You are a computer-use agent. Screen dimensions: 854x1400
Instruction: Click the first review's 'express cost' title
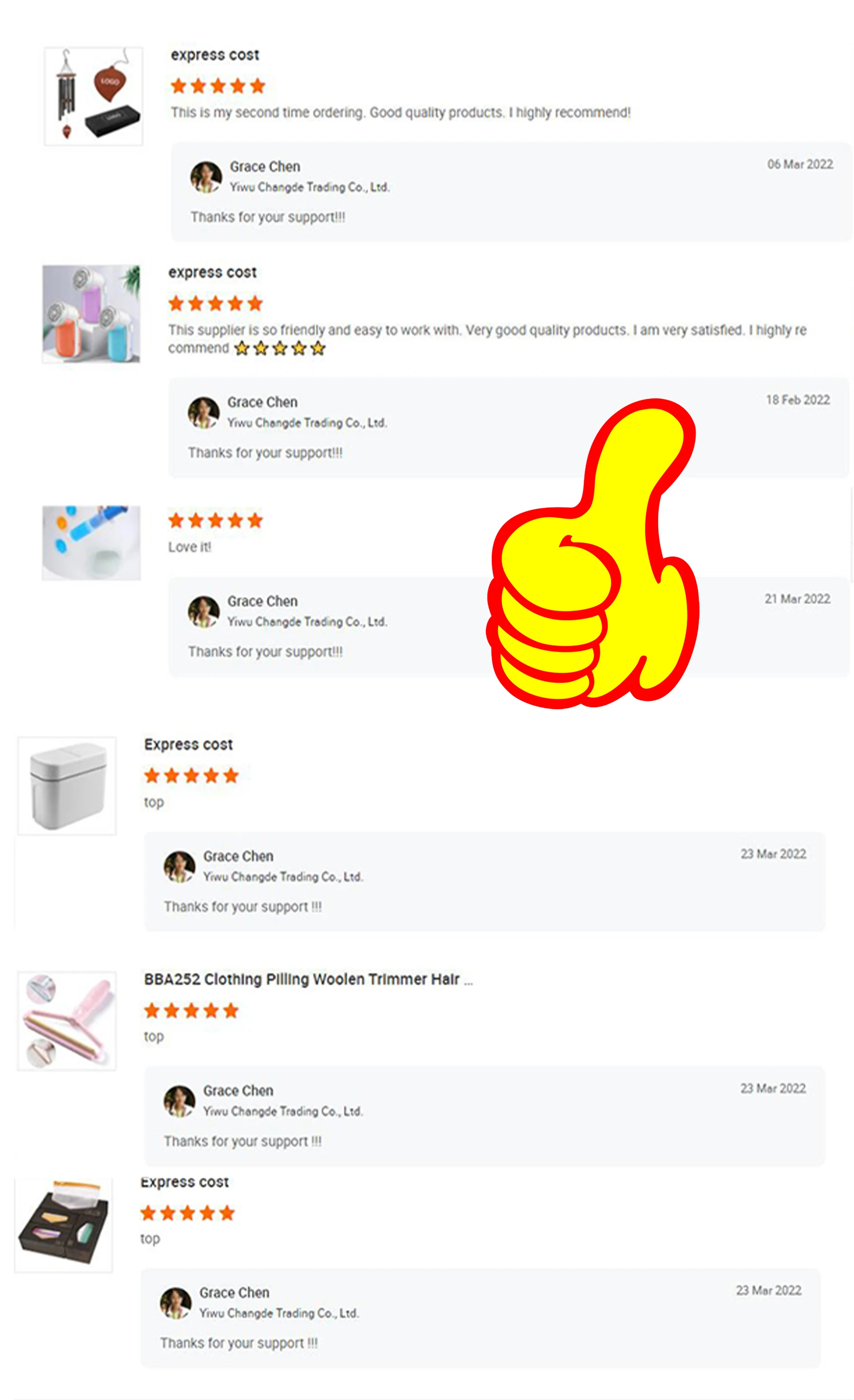(x=215, y=55)
